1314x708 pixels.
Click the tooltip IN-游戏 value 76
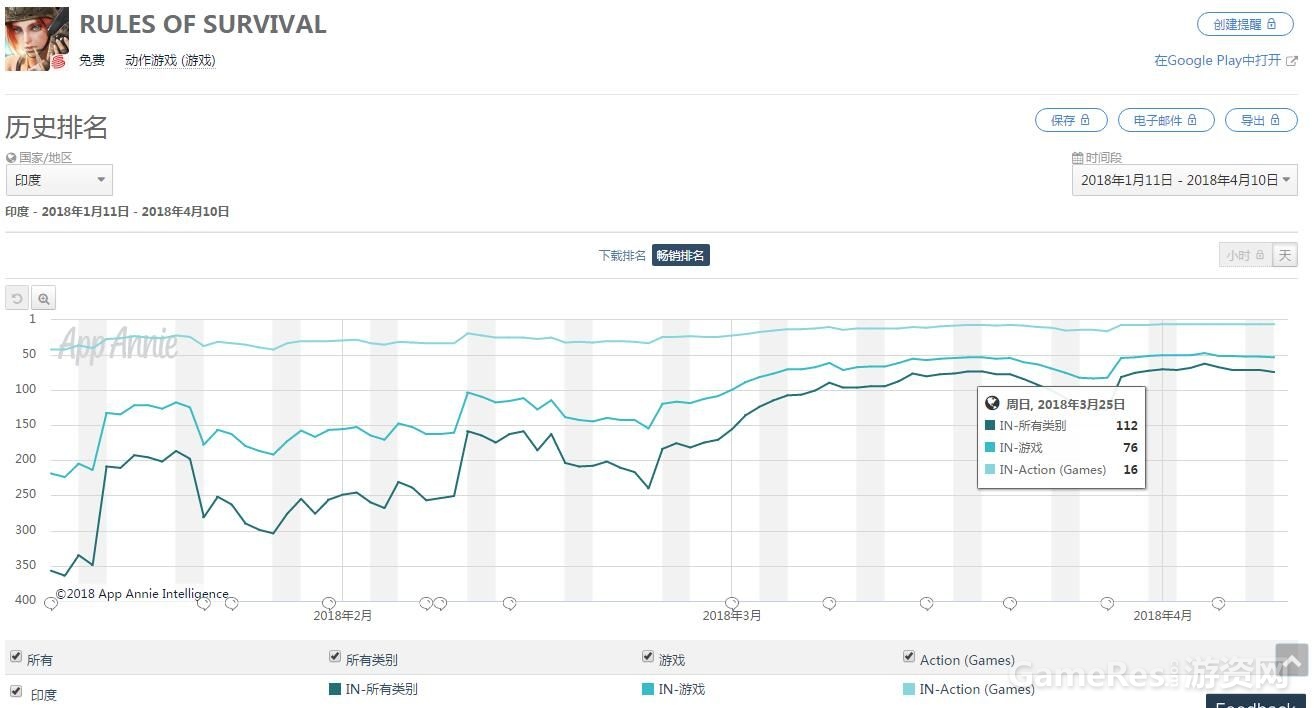(1130, 447)
